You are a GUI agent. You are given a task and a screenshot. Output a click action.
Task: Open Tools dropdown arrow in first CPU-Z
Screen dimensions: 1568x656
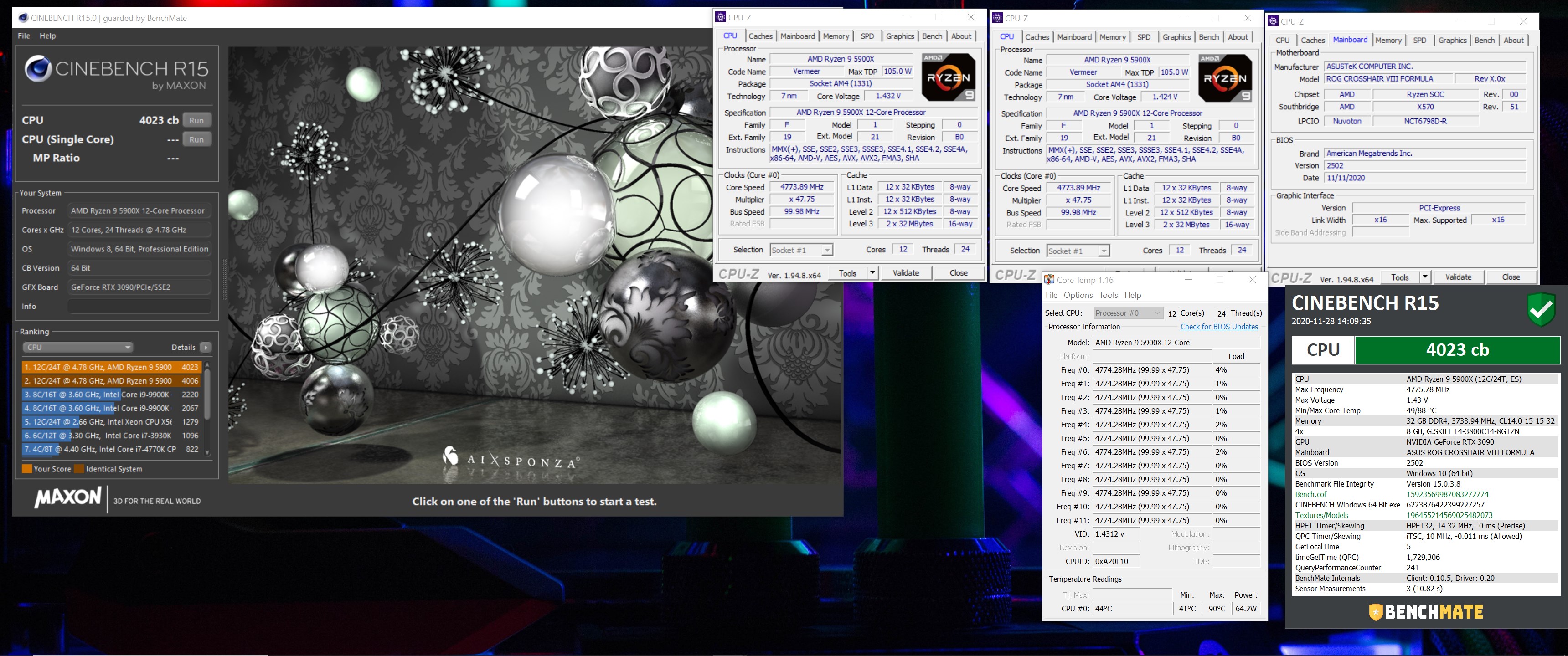click(872, 273)
